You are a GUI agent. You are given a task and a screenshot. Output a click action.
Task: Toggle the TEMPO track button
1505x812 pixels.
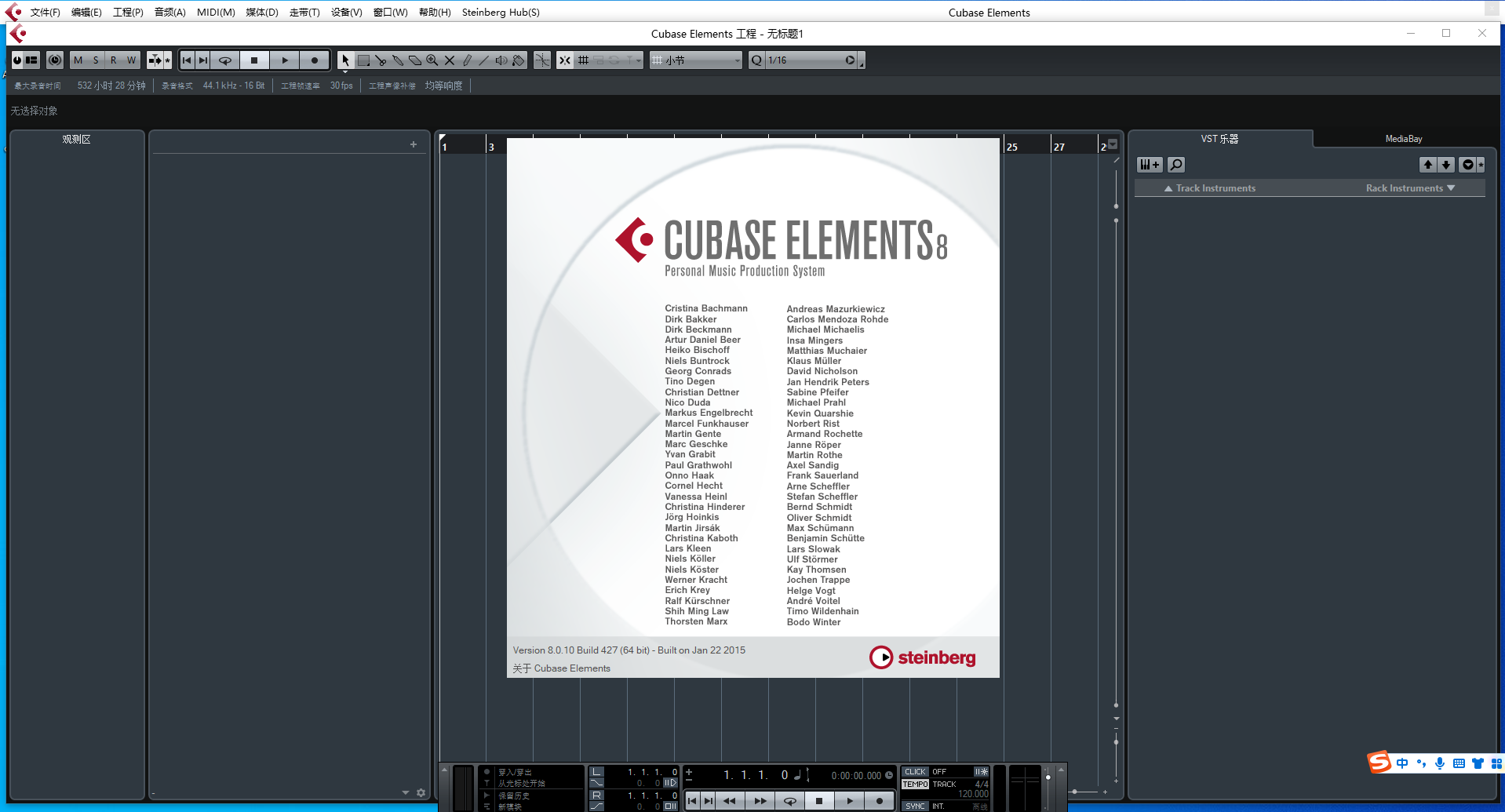click(915, 785)
